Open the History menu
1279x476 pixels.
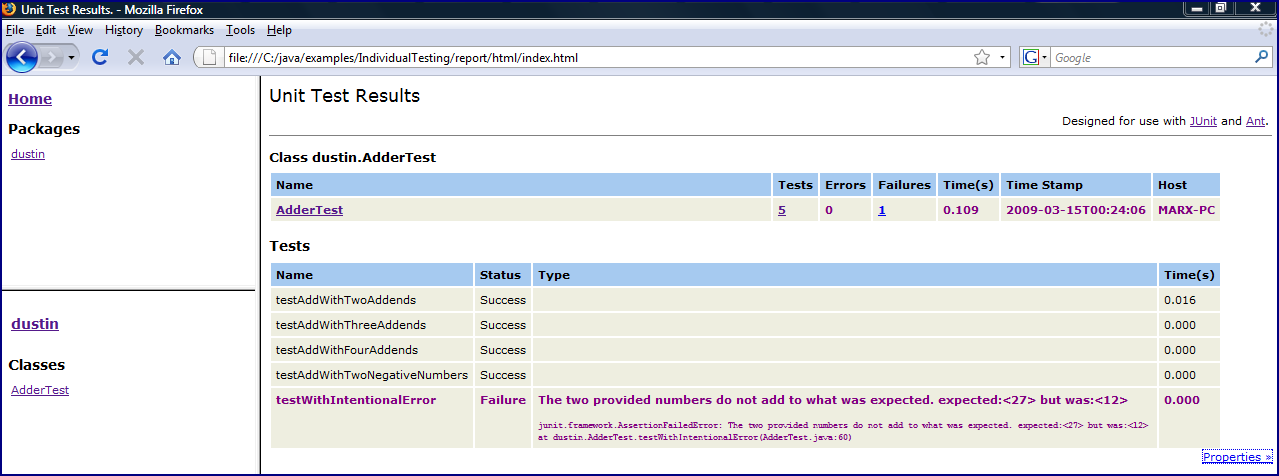tap(124, 30)
